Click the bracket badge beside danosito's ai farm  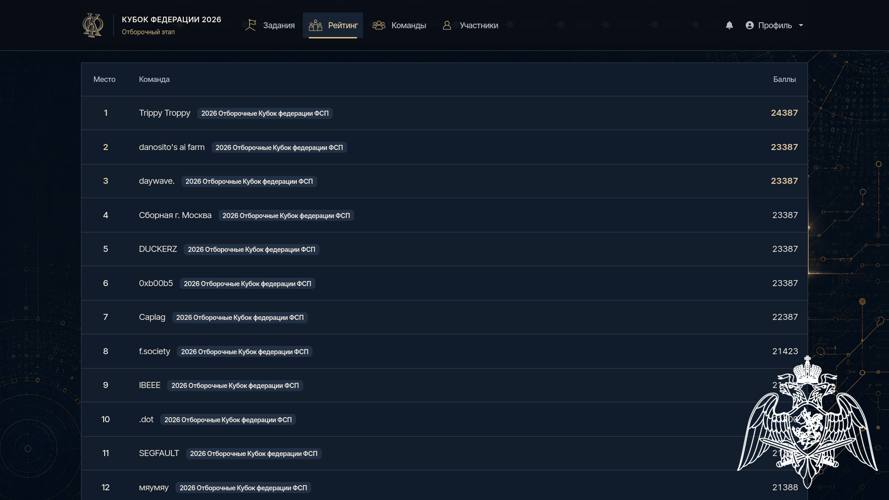(279, 147)
